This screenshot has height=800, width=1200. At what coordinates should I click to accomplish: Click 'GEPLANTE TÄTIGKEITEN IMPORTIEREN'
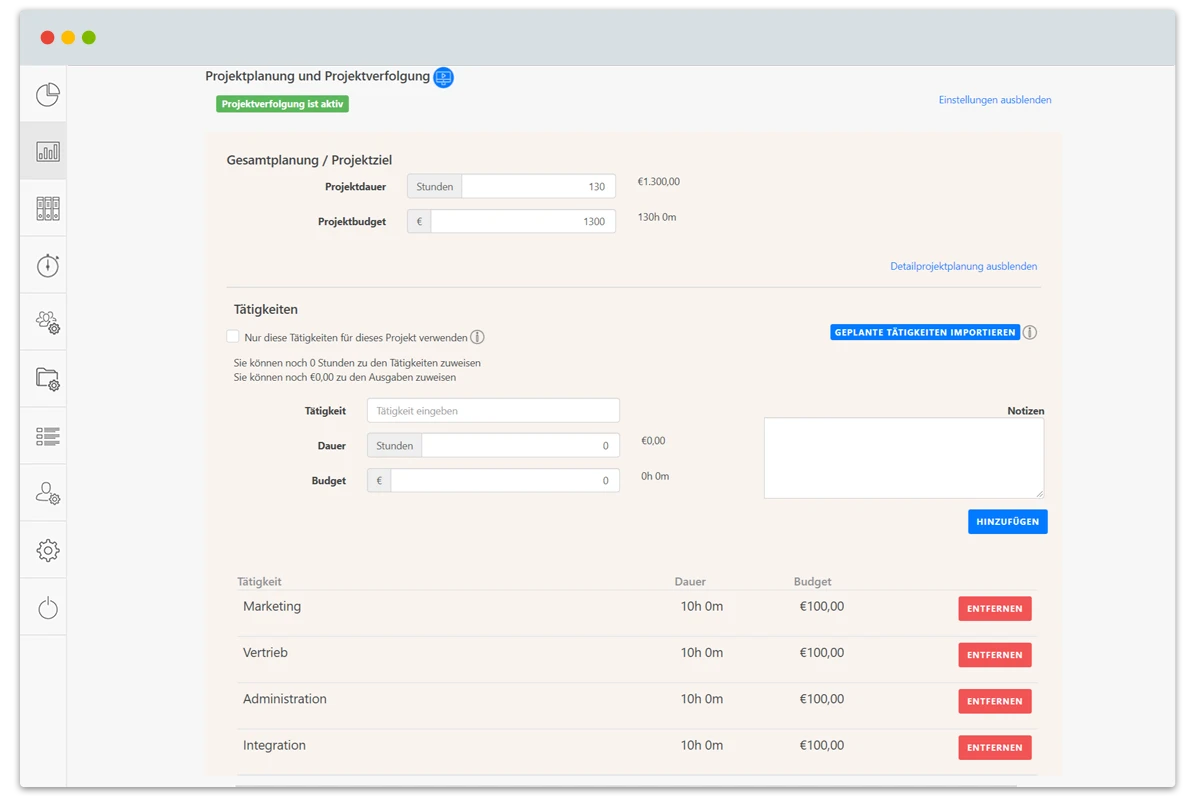(925, 332)
